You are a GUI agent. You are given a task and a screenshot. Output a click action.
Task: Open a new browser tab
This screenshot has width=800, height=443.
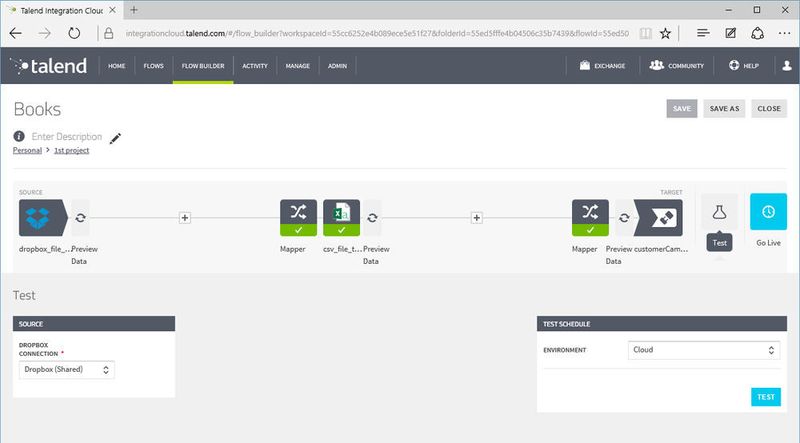[x=134, y=10]
